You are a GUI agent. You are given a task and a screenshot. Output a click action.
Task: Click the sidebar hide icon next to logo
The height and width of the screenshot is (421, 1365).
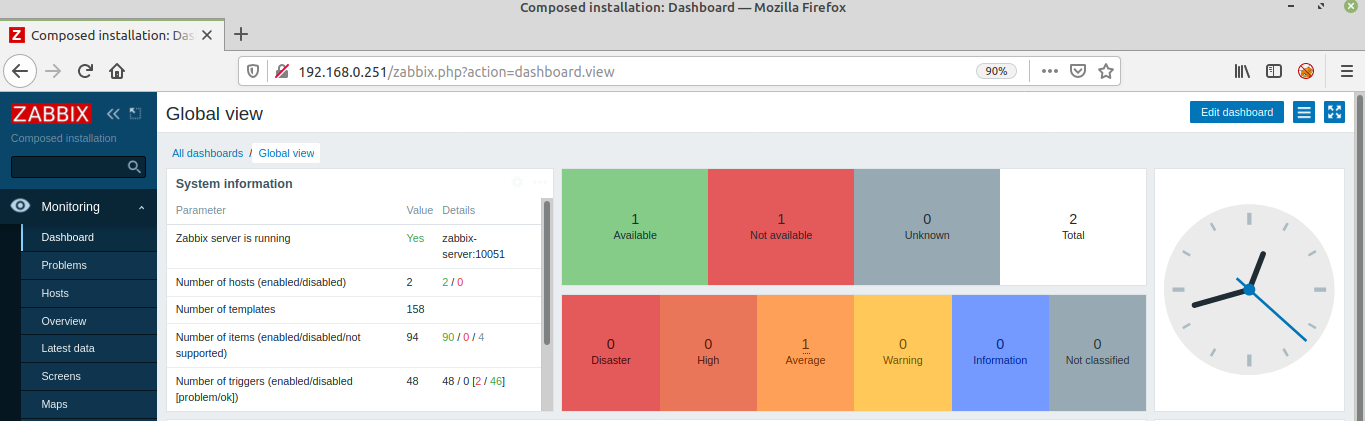pos(136,113)
